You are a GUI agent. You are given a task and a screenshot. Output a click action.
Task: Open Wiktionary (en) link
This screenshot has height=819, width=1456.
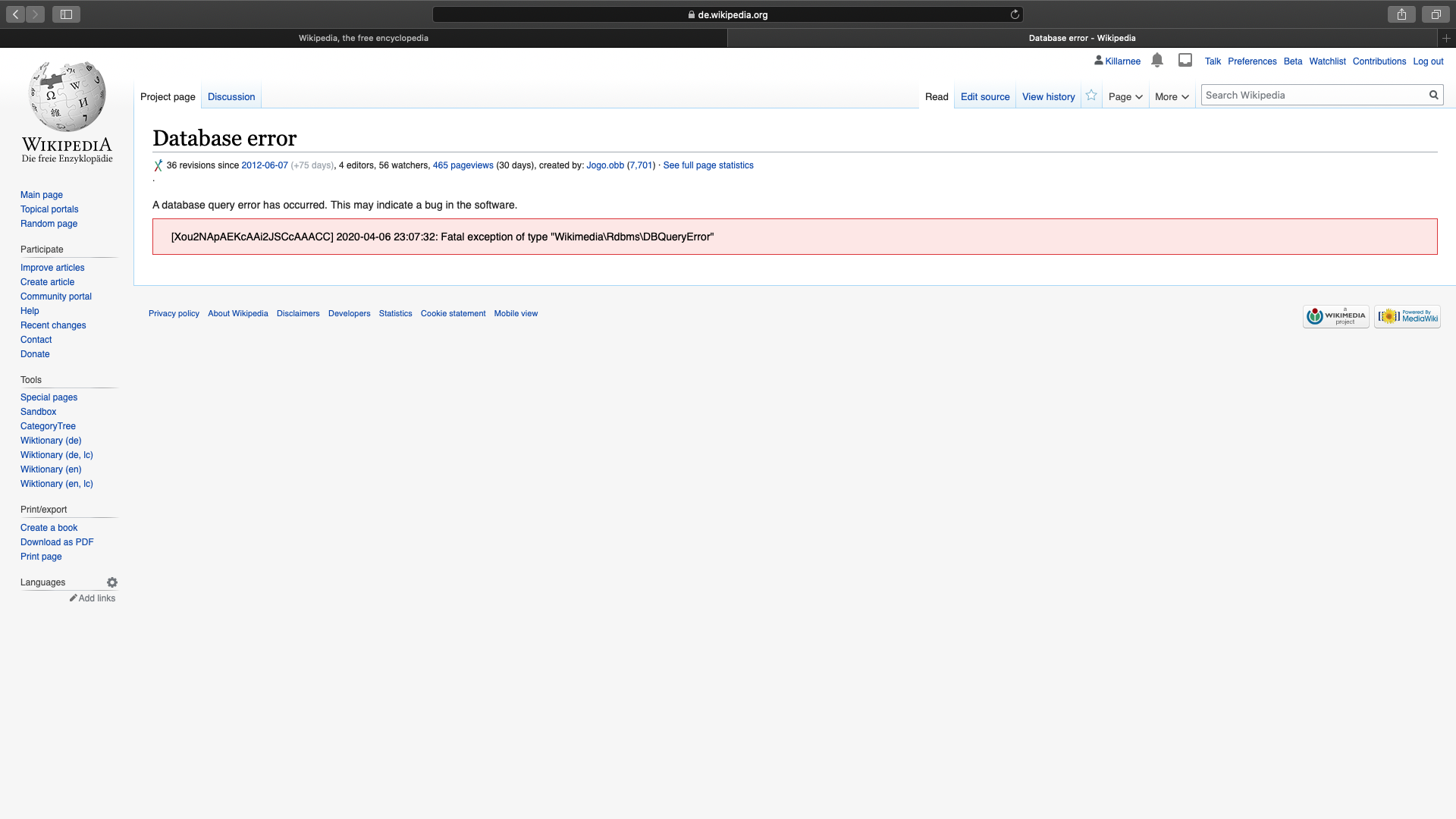click(x=51, y=469)
